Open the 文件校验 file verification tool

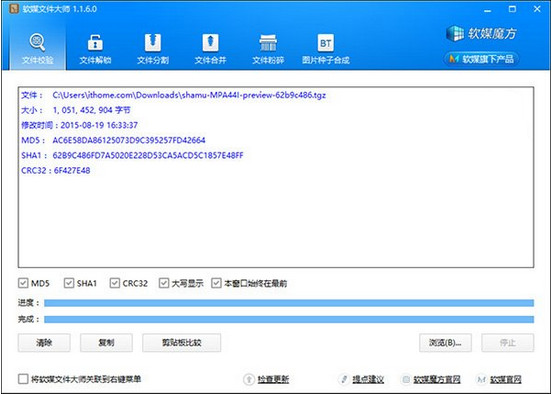(37, 48)
